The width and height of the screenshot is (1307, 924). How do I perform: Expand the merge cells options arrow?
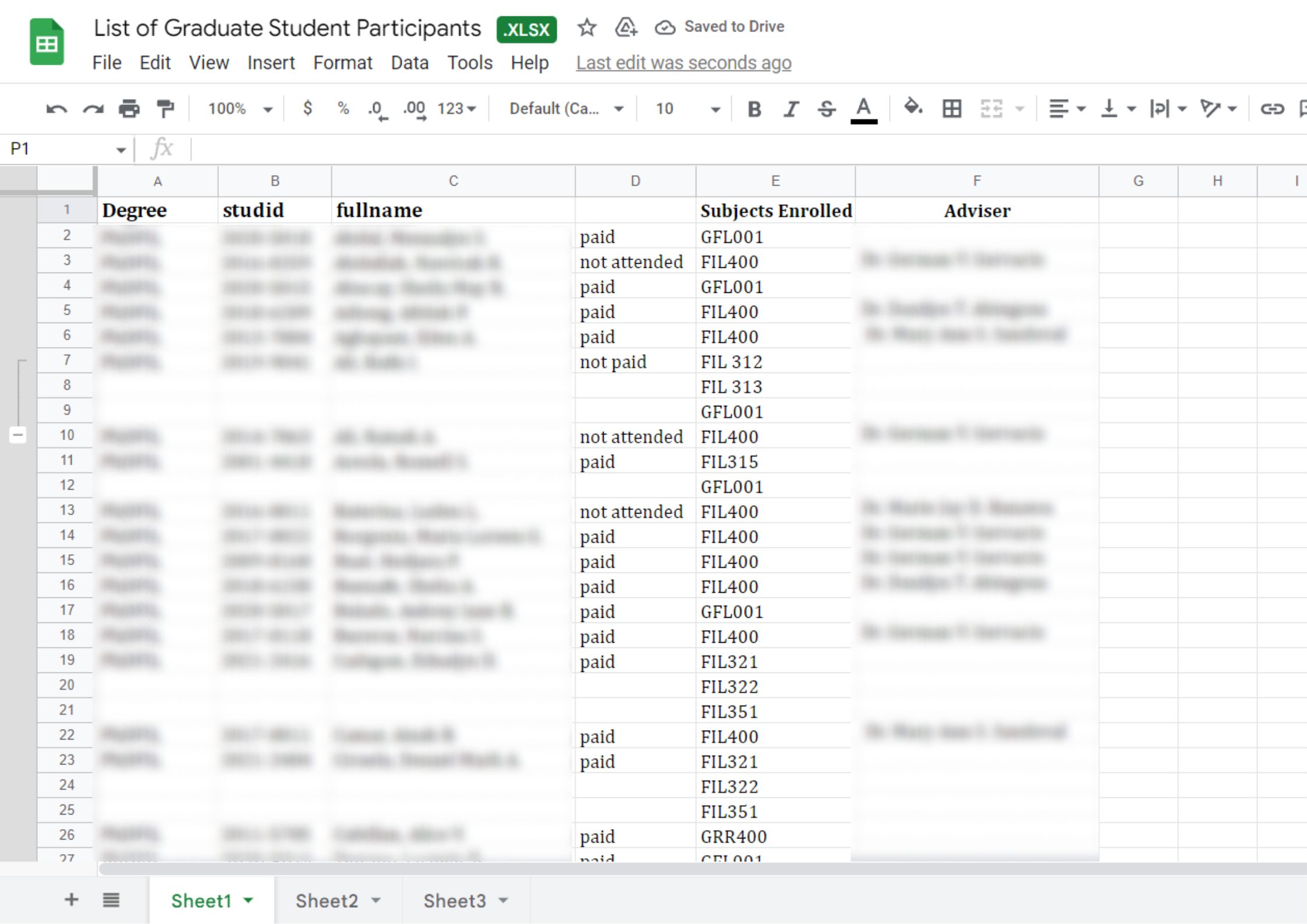point(1019,108)
